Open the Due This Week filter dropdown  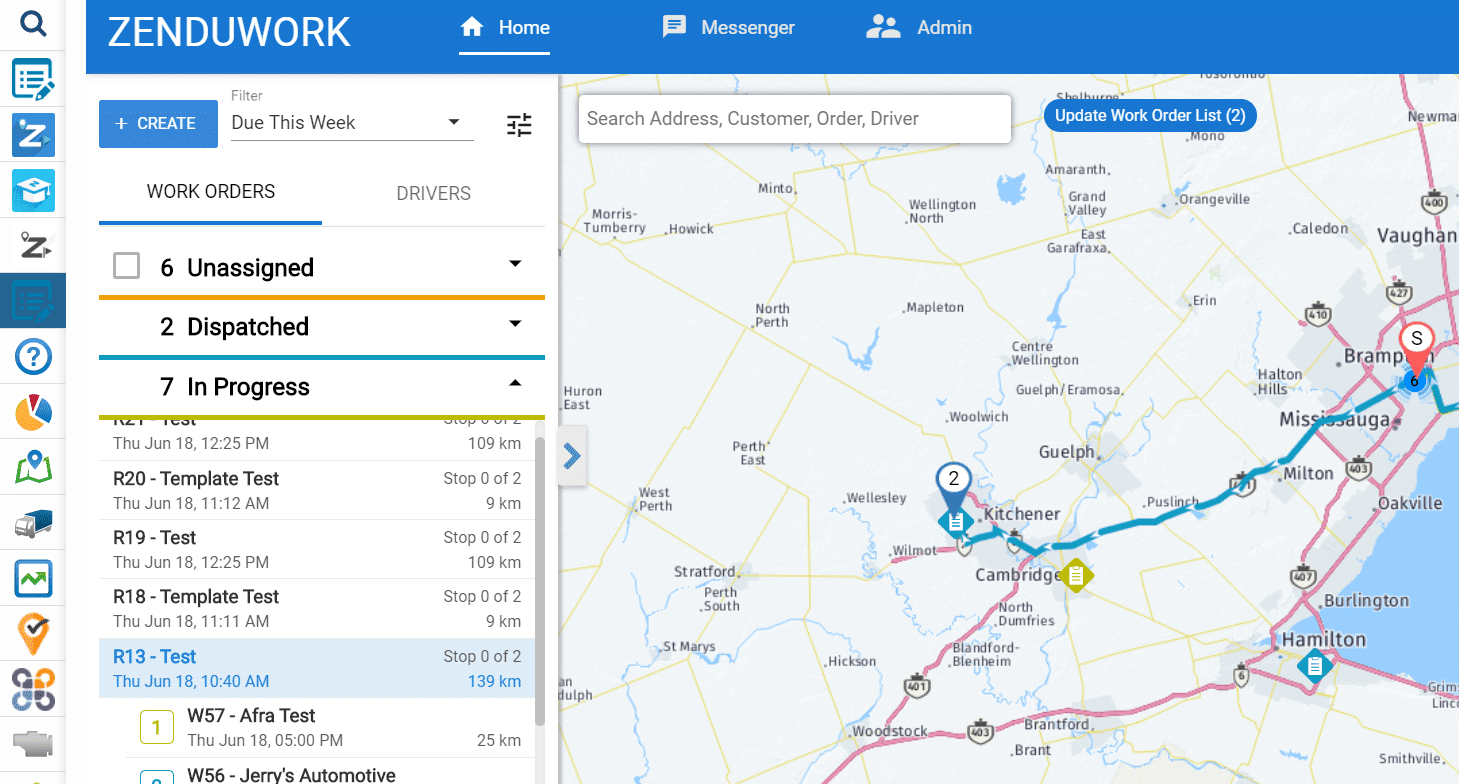(x=351, y=123)
